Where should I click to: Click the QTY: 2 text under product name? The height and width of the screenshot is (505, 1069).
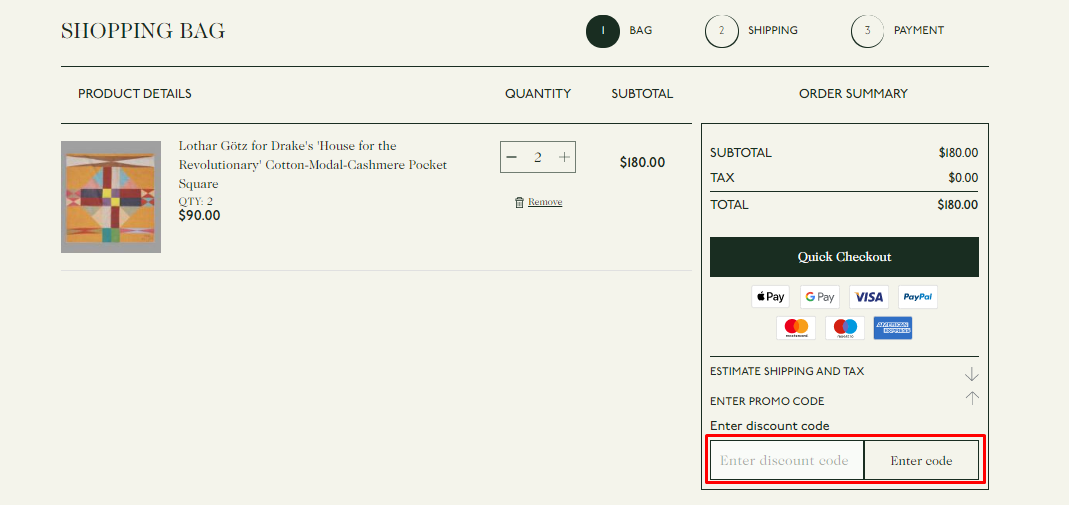click(x=196, y=201)
